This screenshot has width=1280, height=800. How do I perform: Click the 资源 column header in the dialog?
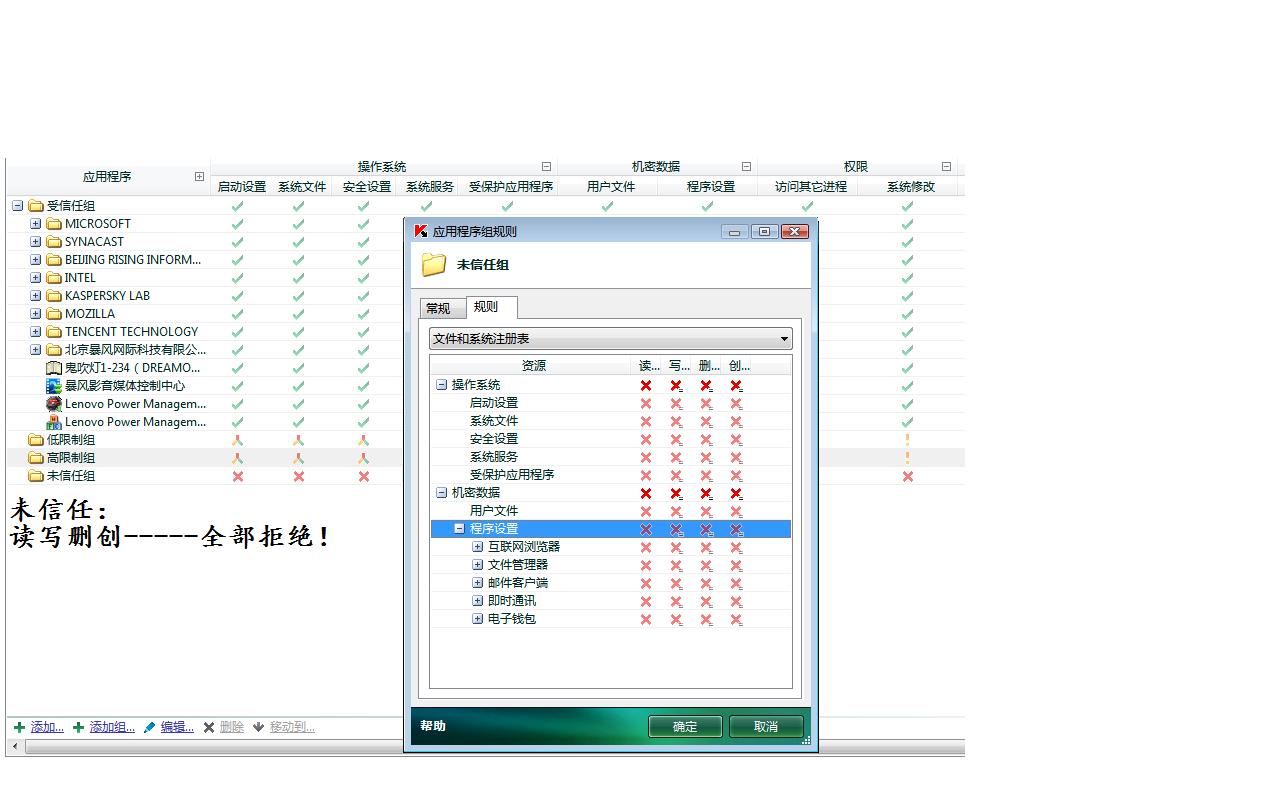534,366
